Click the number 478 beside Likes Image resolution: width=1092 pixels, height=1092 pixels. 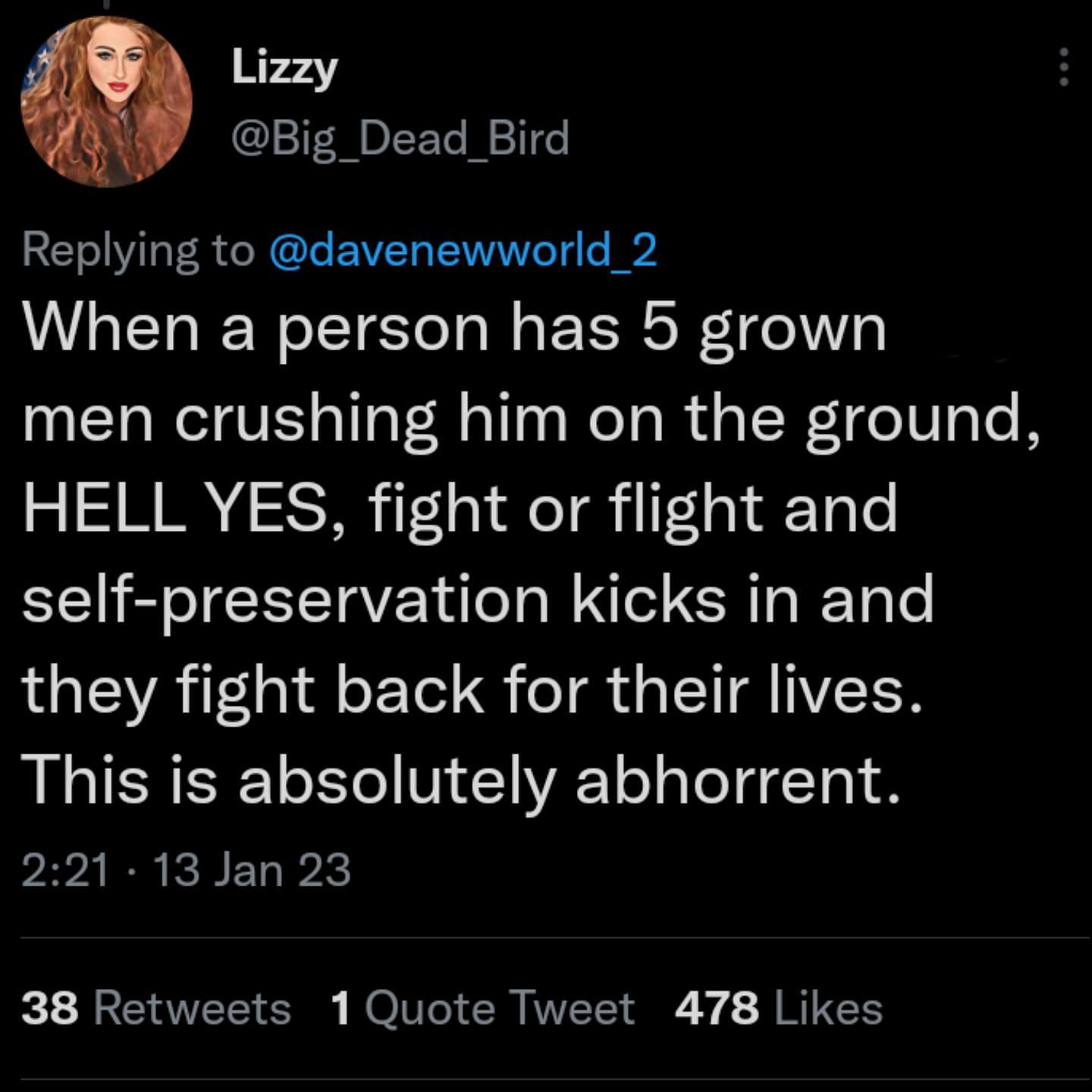[x=717, y=1009]
